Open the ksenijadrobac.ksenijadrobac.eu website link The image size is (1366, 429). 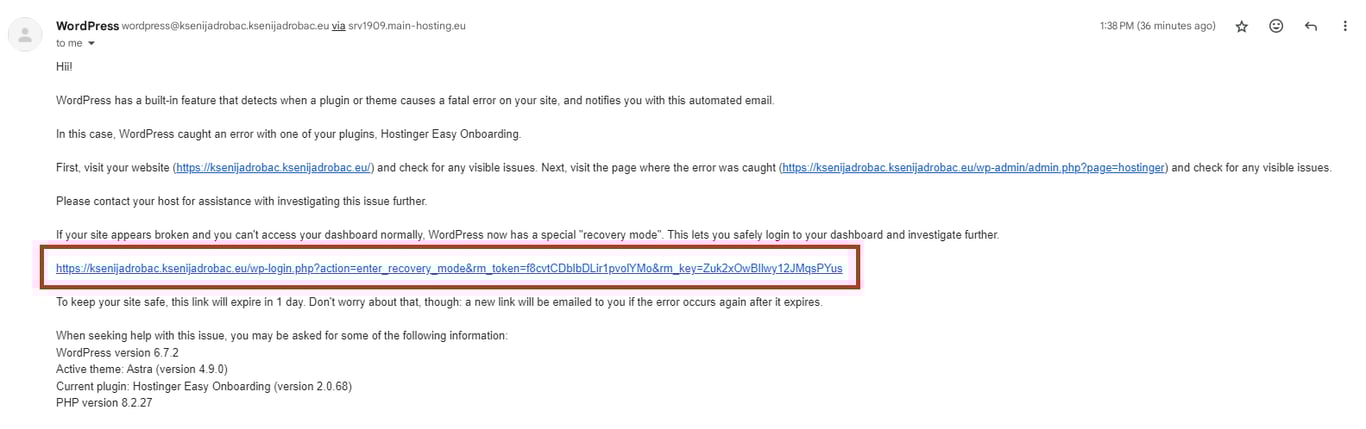[274, 168]
